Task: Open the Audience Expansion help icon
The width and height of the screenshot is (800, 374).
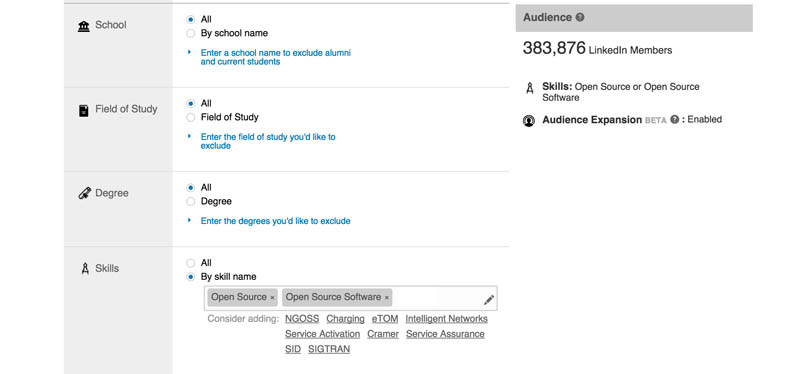Action: click(675, 120)
